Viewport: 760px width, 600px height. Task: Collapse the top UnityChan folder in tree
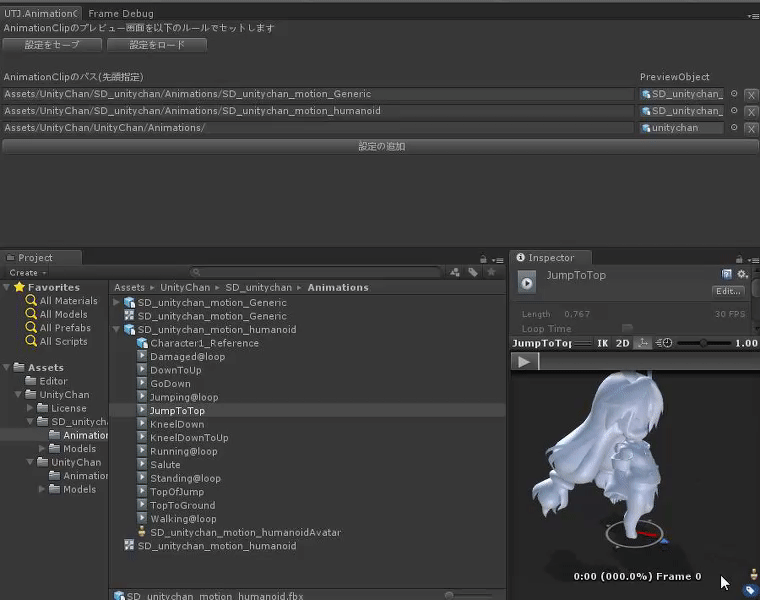(x=18, y=395)
